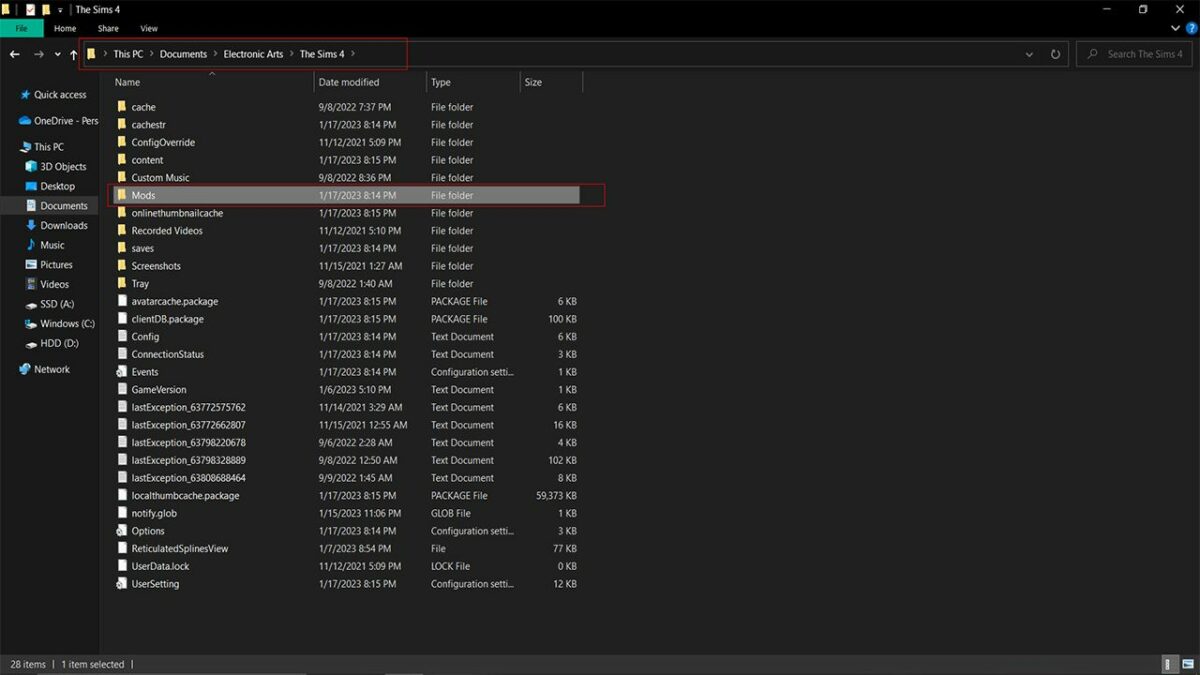Viewport: 1200px width, 675px height.
Task: Sort by Date modified column header
Action: coord(349,82)
